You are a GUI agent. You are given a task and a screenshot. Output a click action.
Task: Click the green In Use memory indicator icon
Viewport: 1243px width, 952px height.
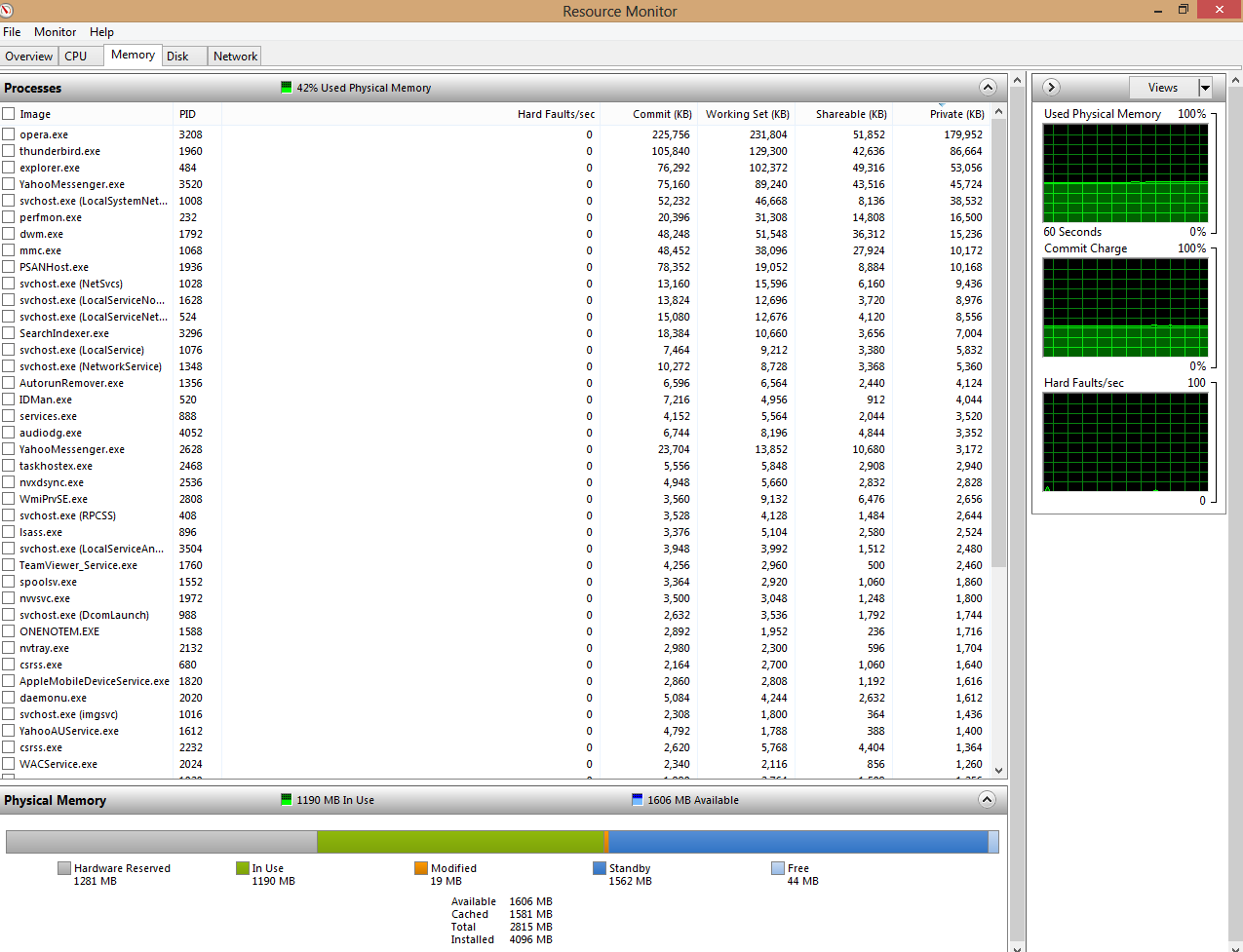(x=286, y=800)
